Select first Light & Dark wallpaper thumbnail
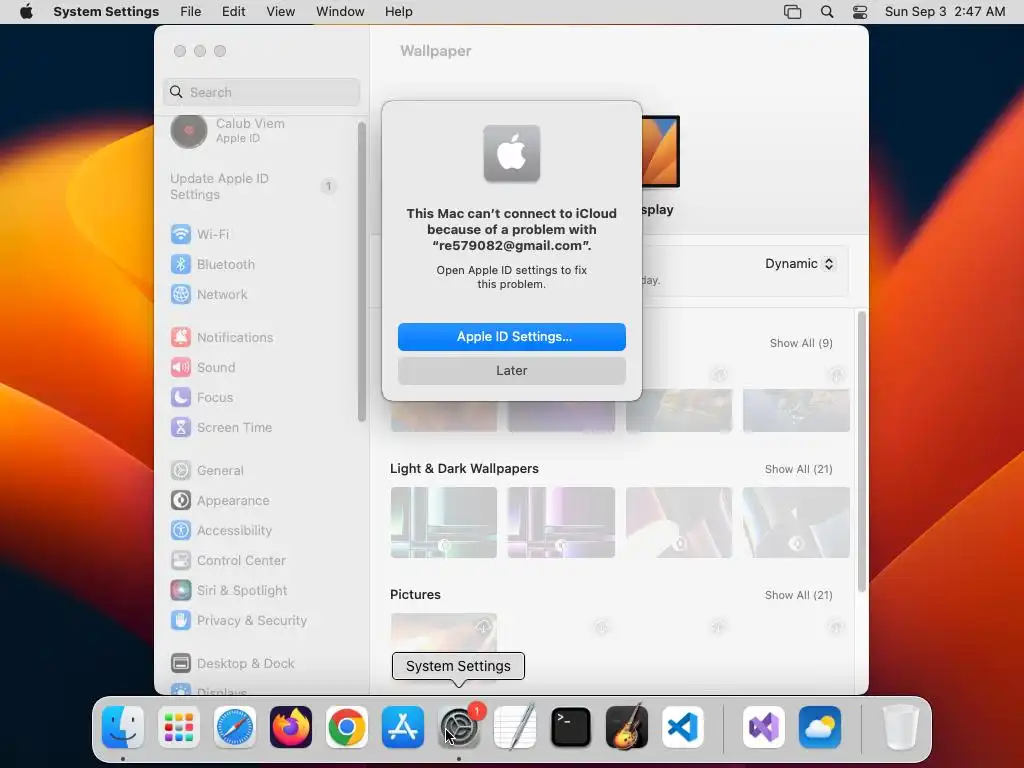The height and width of the screenshot is (768, 1024). tap(443, 522)
